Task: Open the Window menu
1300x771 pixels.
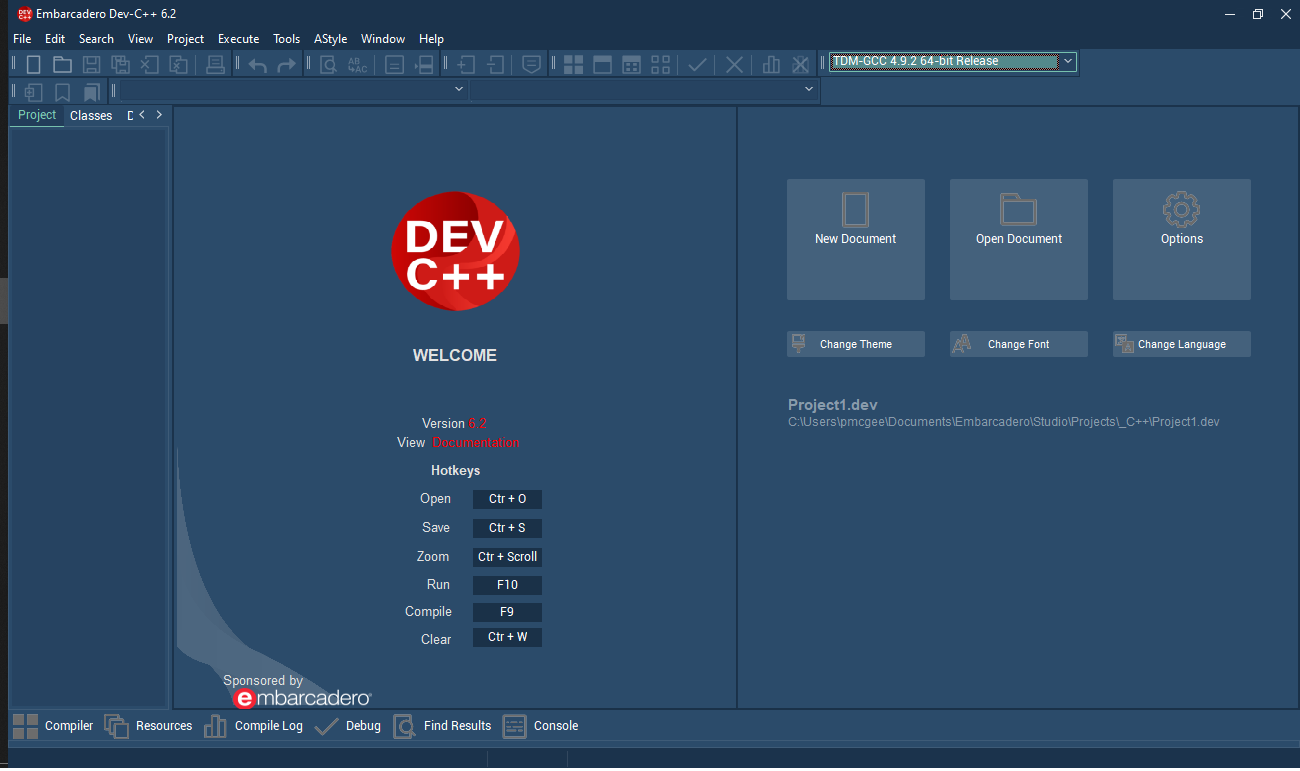Action: coord(383,39)
